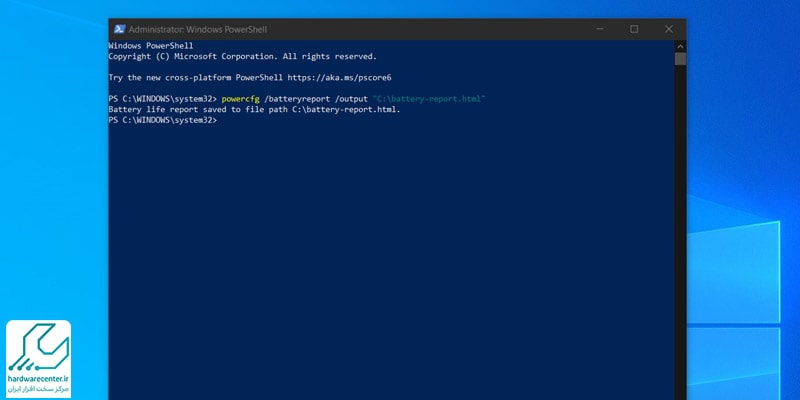Click the hardwarecenter.ir text under logo
800x400 pixels.
[x=38, y=379]
